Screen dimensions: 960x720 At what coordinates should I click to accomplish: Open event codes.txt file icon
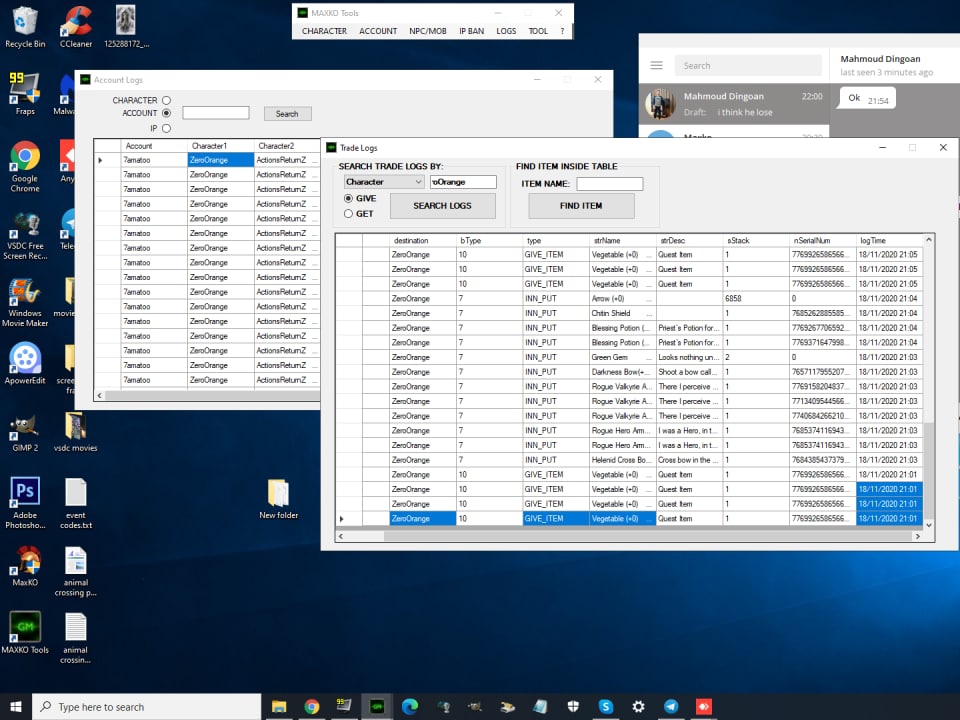(76, 503)
